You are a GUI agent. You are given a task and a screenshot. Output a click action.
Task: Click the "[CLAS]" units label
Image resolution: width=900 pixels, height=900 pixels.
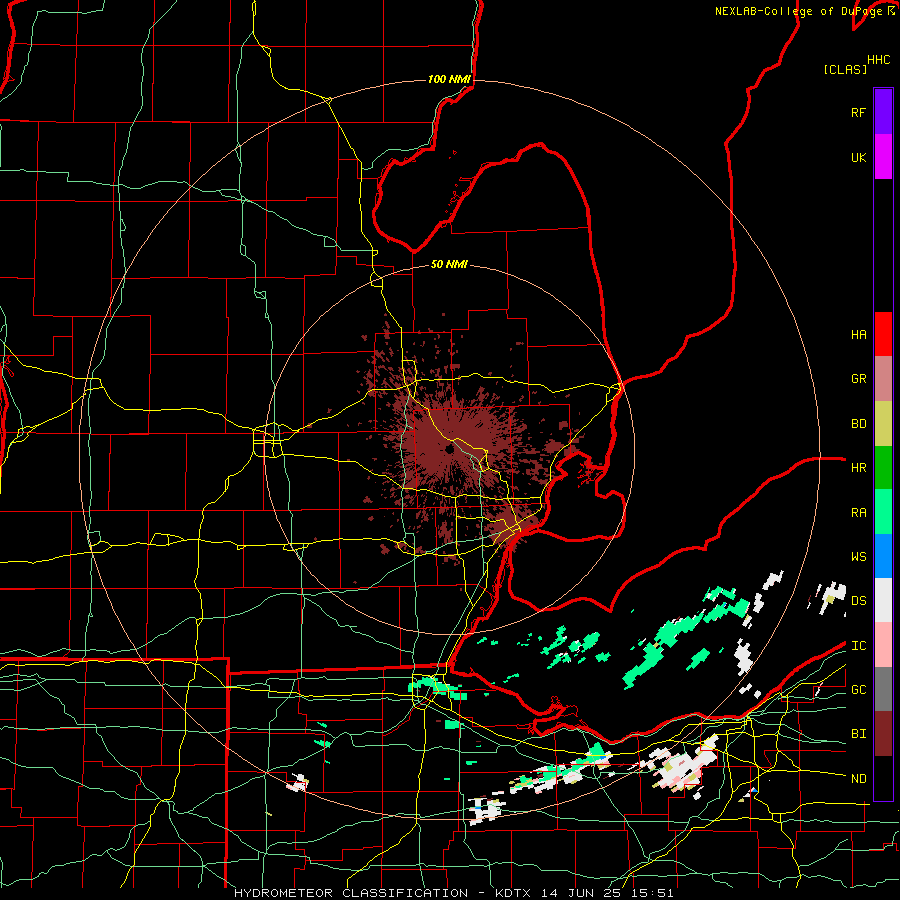[x=845, y=69]
